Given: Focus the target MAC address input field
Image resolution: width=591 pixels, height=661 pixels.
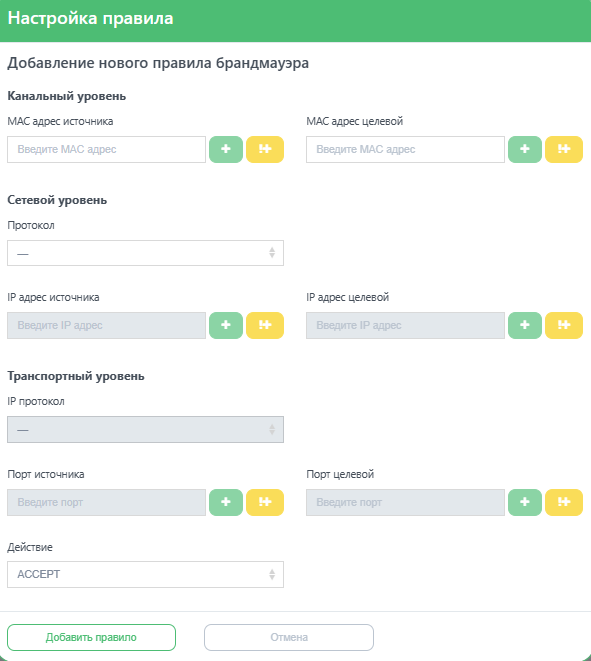Looking at the screenshot, I should tap(405, 149).
